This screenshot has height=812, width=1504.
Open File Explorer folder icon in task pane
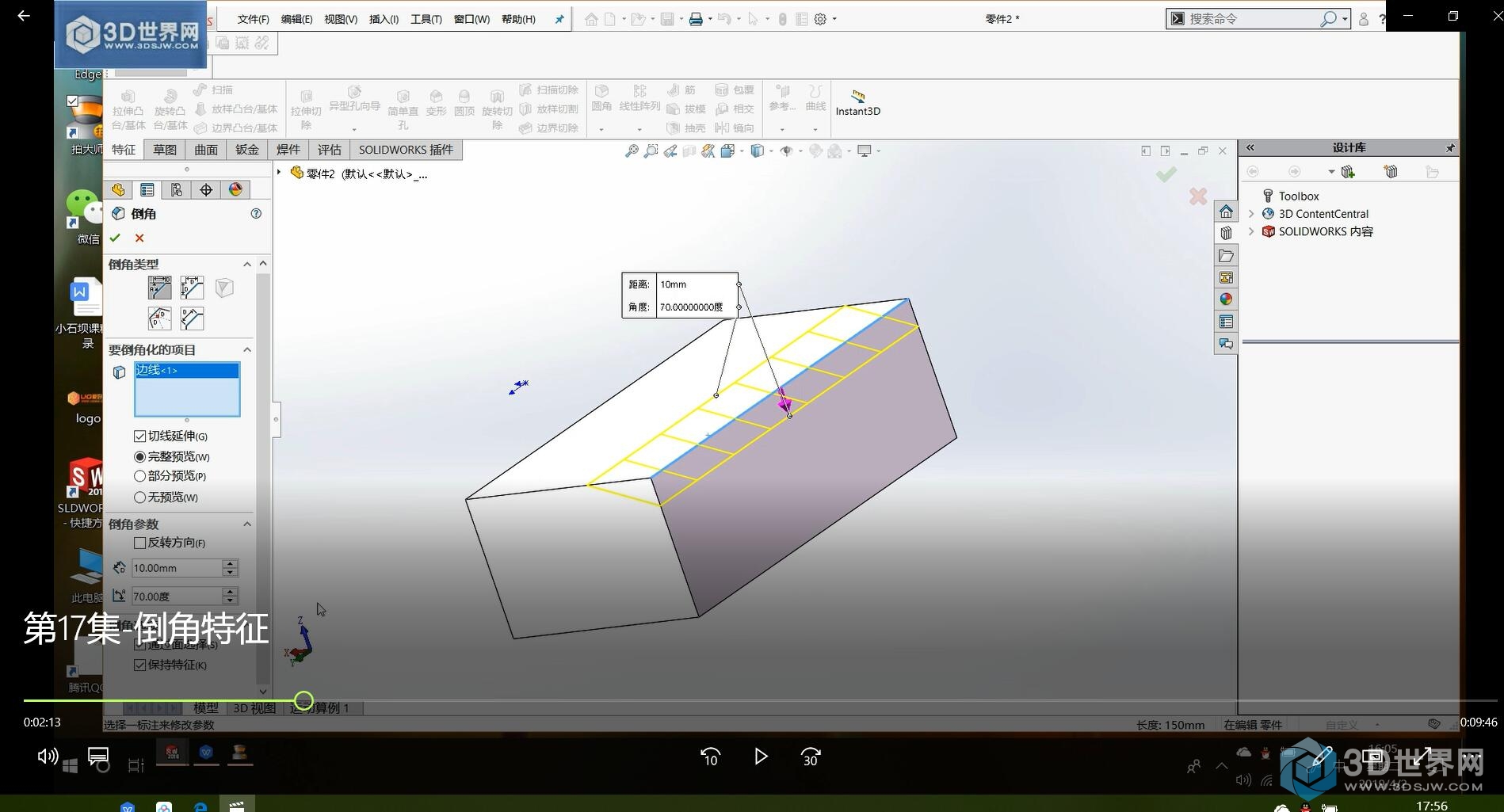click(x=1226, y=256)
